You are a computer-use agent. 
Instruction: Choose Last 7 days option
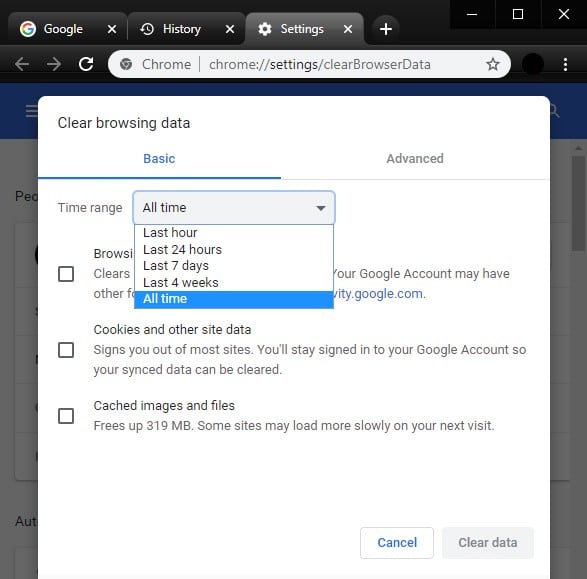point(234,266)
